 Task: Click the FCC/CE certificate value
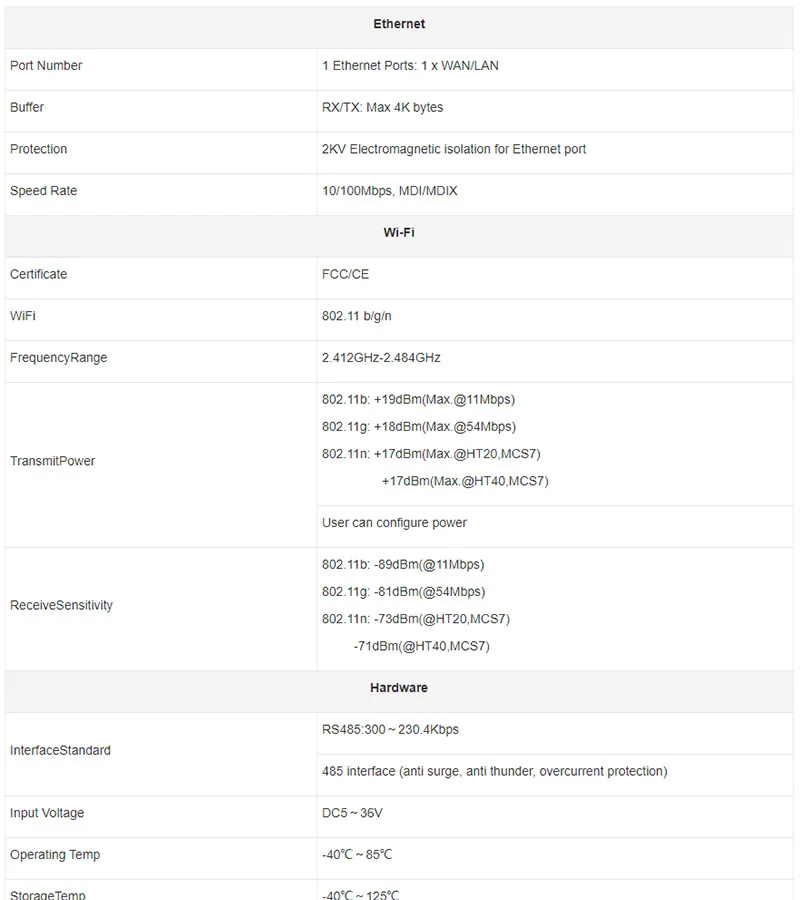(345, 274)
